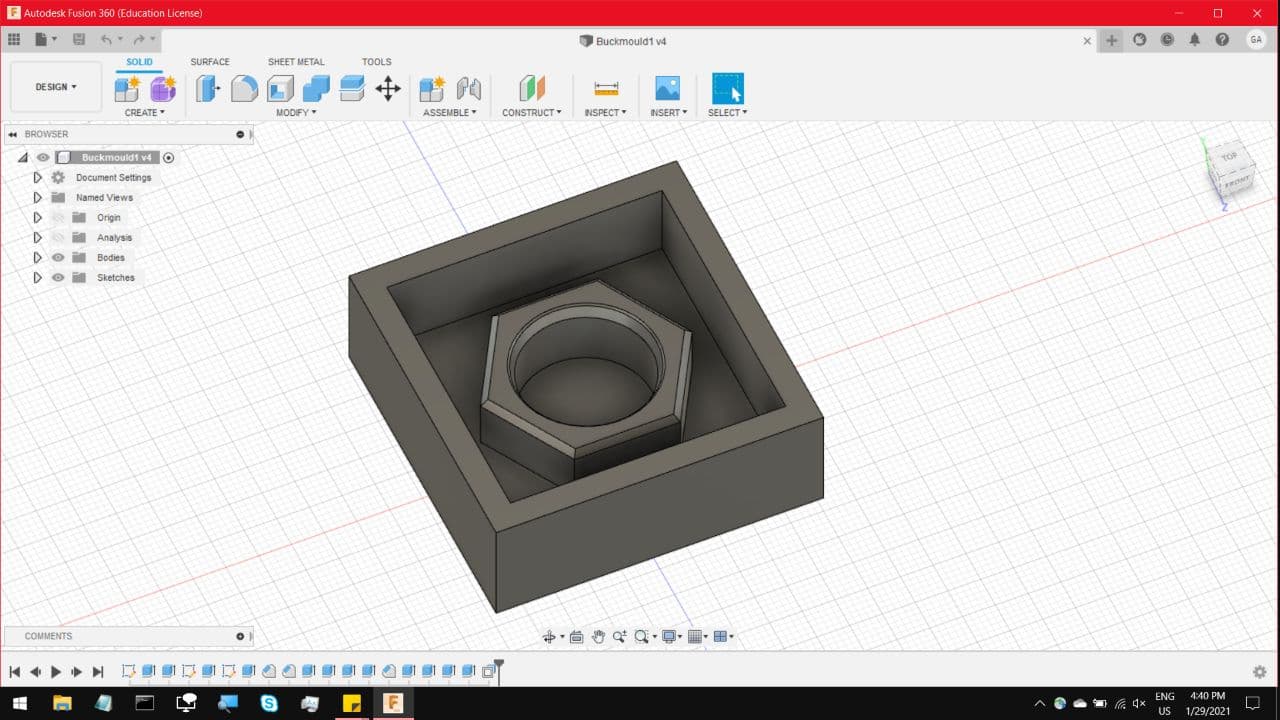Select the Measure ruler tool

tap(606, 88)
